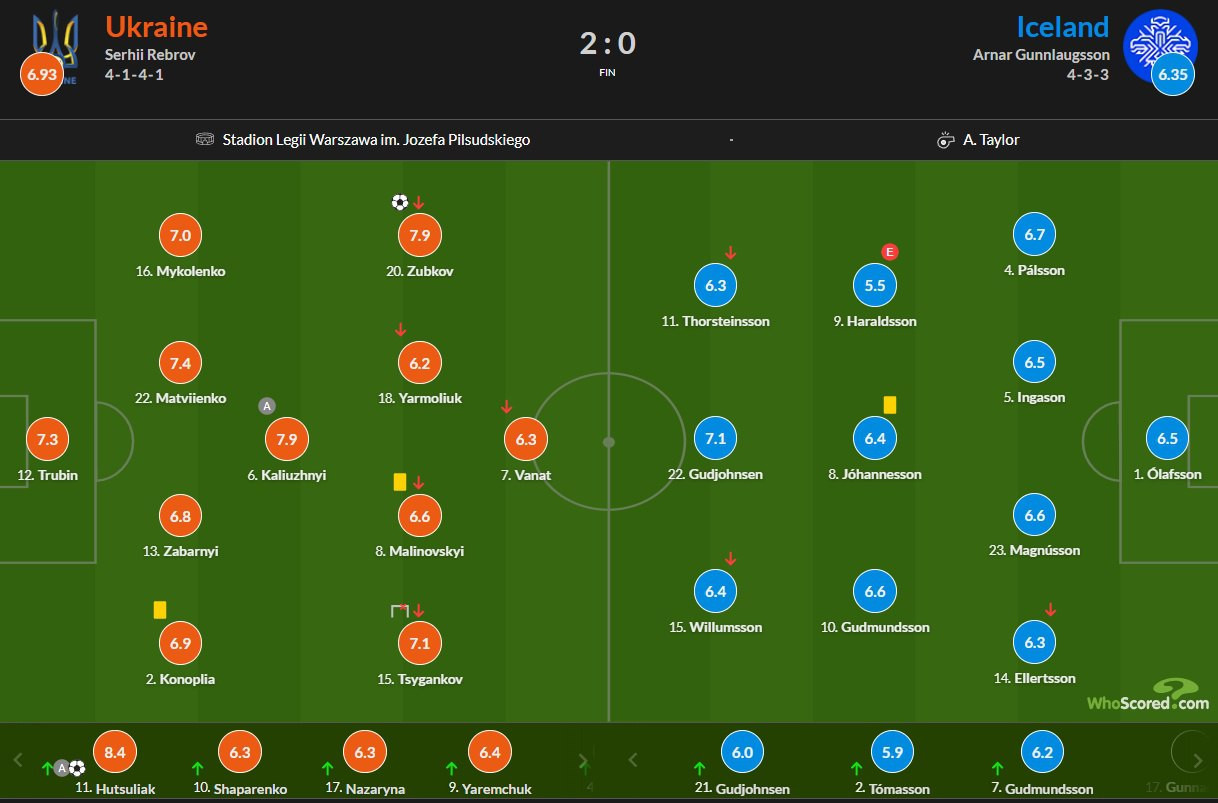Expand more Iceland substitutes with right chevron
The image size is (1218, 803).
(1199, 760)
